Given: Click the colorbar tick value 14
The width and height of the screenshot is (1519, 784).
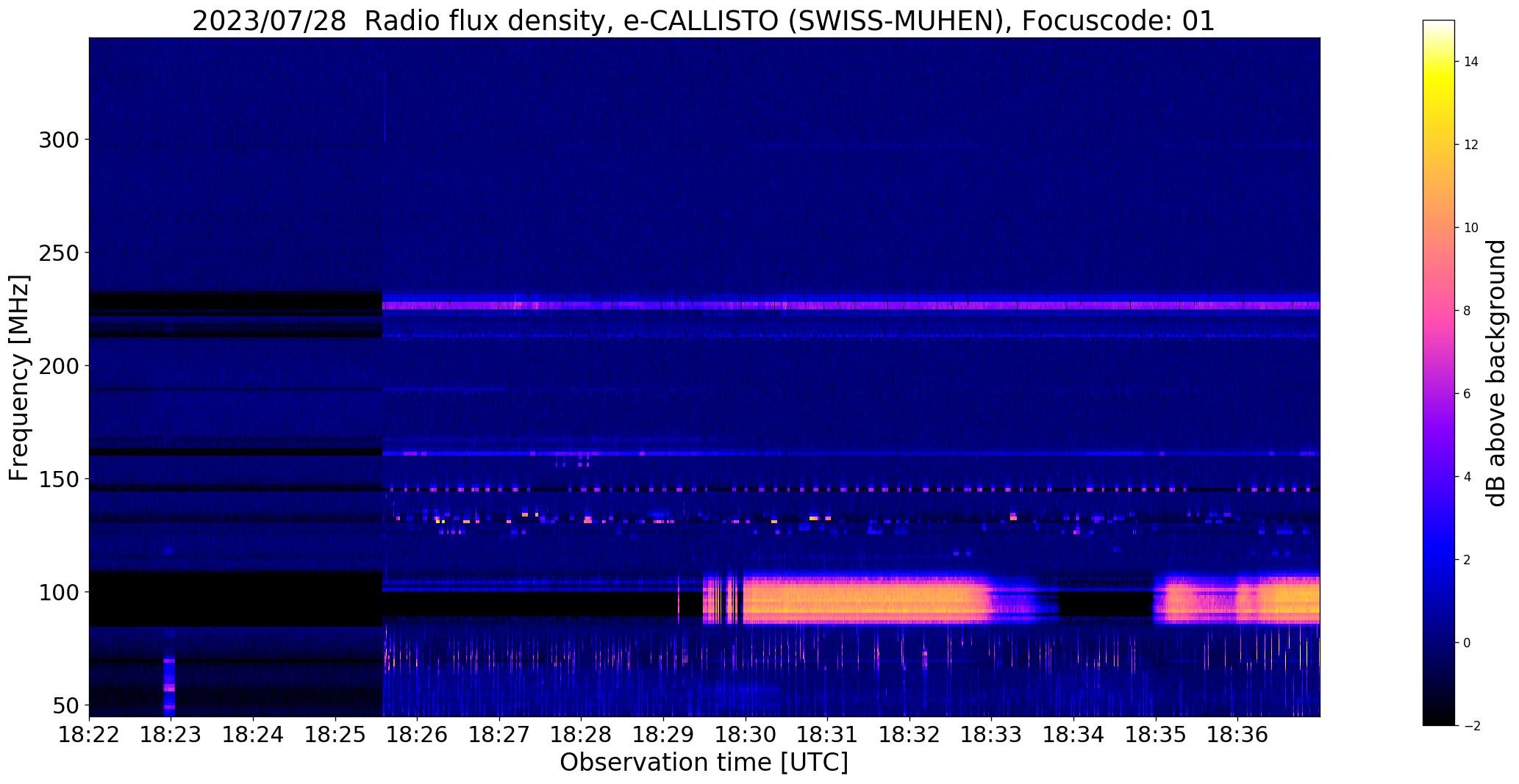Looking at the screenshot, I should click(1471, 62).
